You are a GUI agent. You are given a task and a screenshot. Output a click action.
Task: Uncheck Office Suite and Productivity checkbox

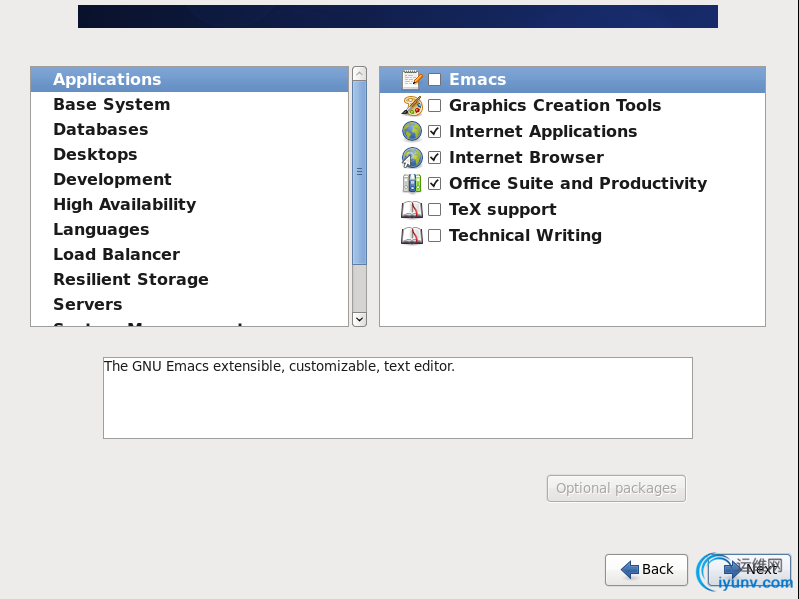(x=435, y=184)
